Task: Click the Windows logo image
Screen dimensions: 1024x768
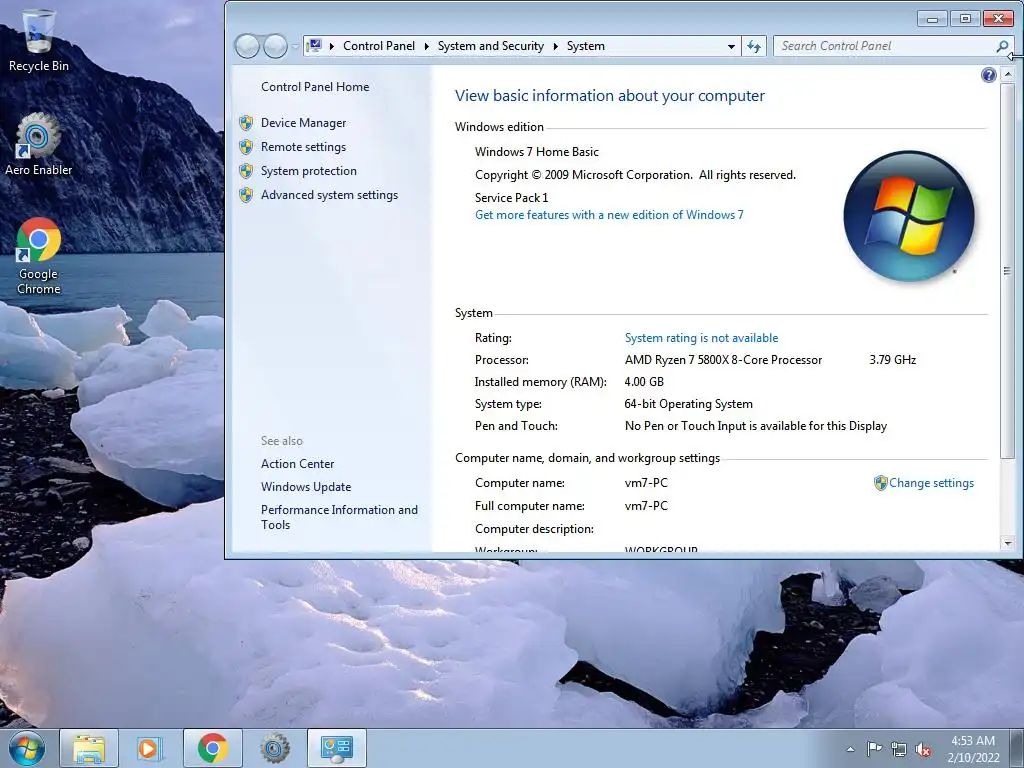Action: coord(908,216)
